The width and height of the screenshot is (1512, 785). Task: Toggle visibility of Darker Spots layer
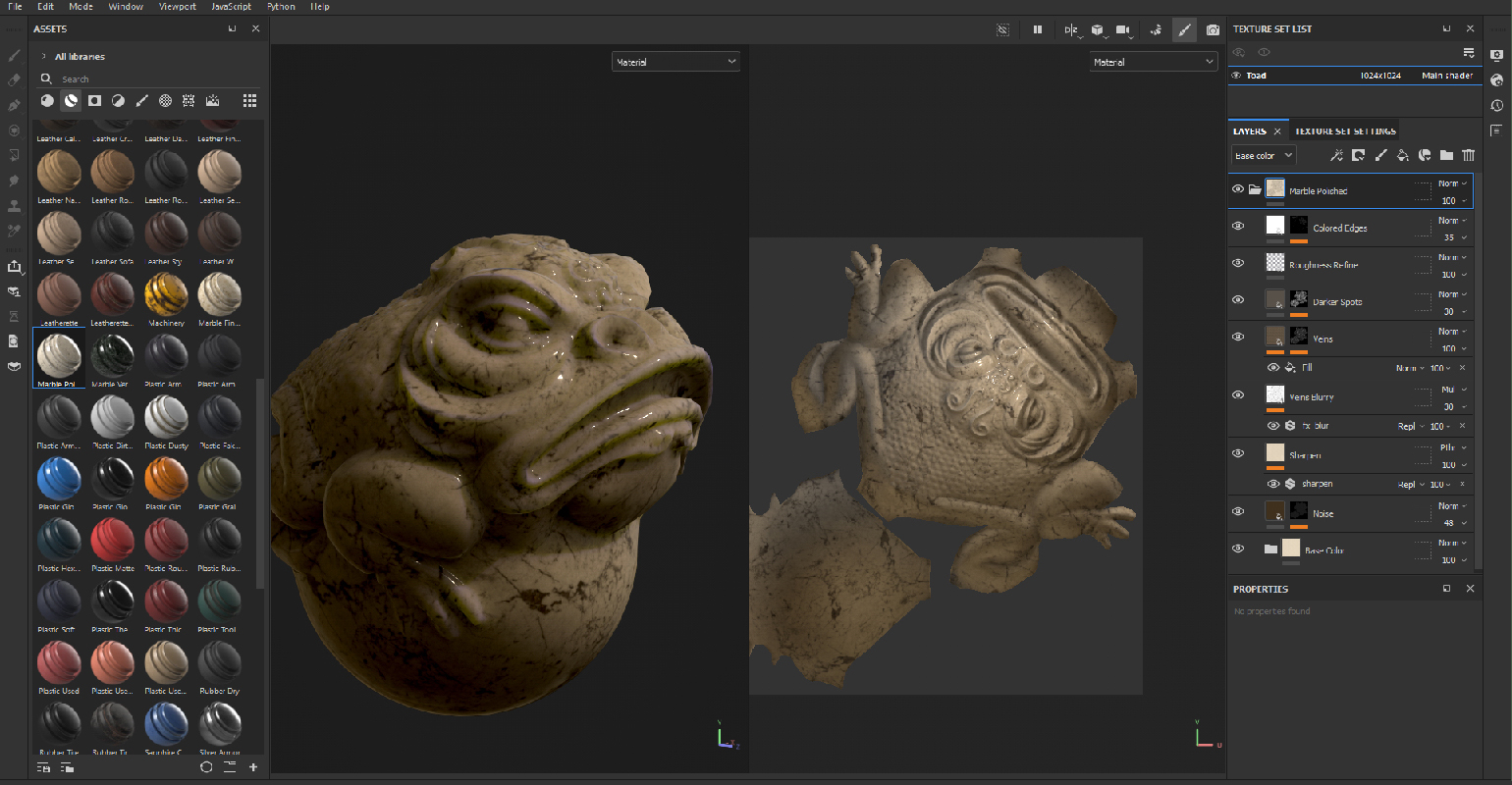coord(1238,300)
